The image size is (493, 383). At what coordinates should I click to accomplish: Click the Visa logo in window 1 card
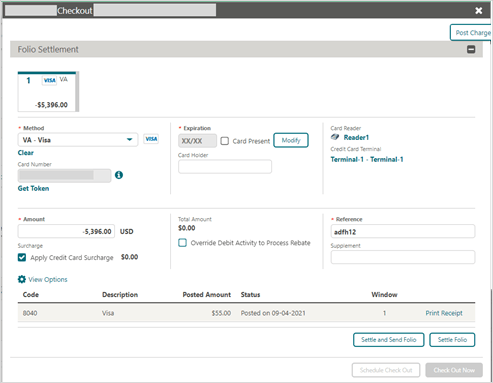49,80
